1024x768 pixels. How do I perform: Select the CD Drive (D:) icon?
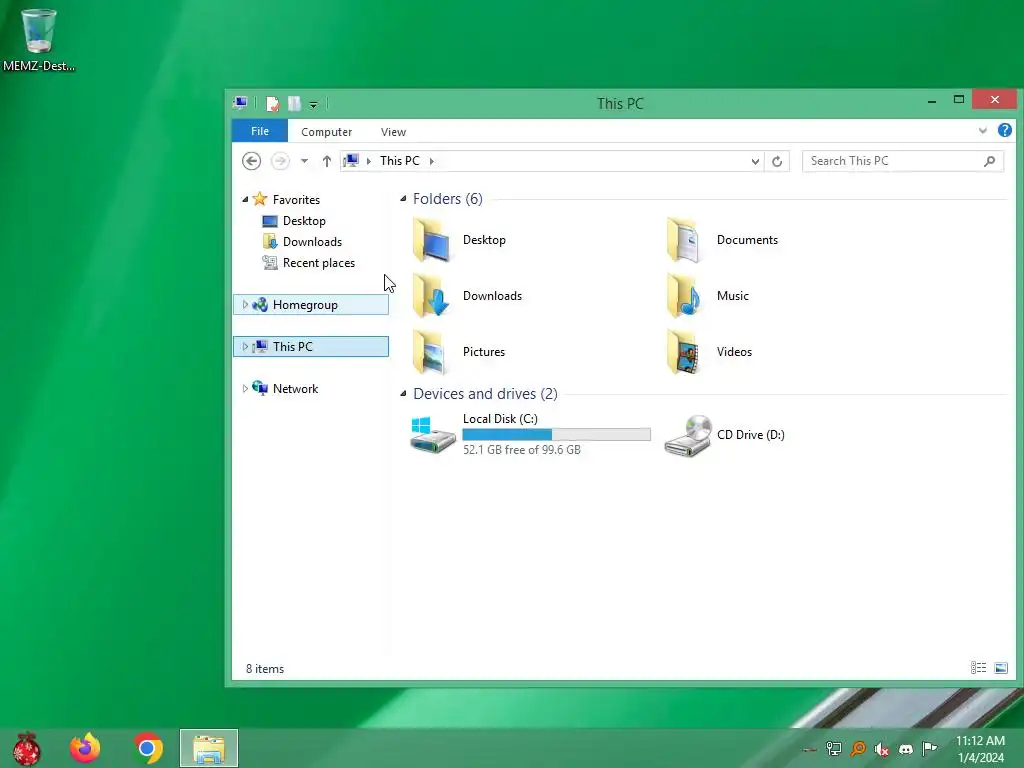click(688, 436)
